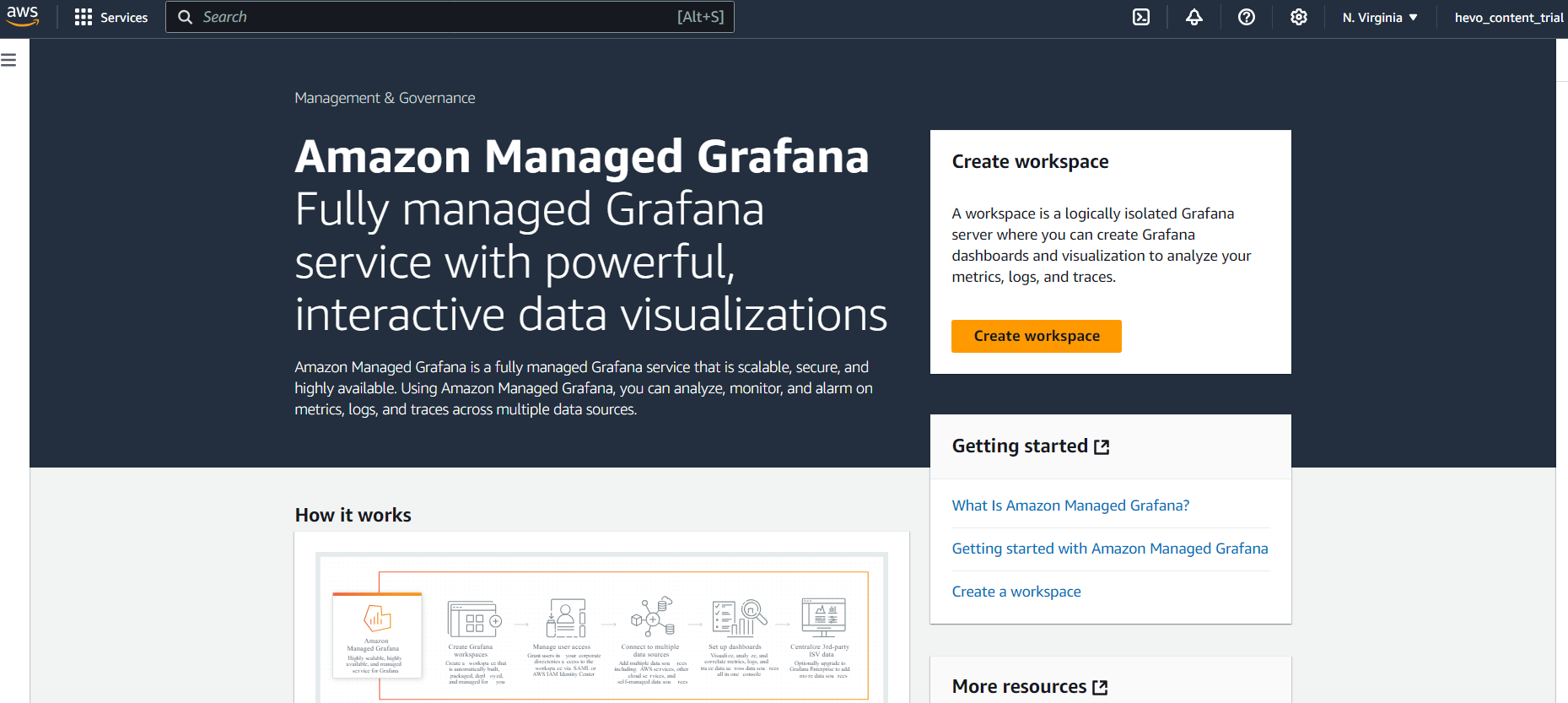Image resolution: width=1568 pixels, height=703 pixels.
Task: Launch the CloudShell terminal icon
Action: 1141,17
